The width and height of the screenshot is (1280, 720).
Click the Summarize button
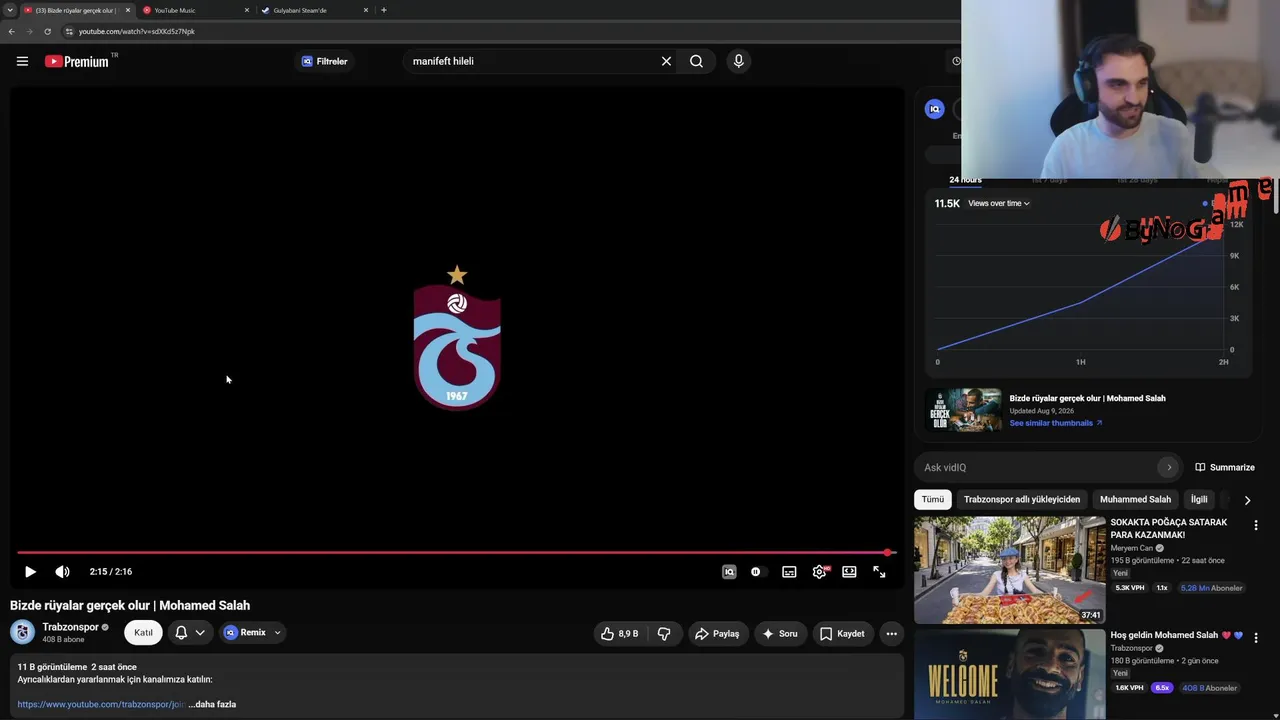pyautogui.click(x=1225, y=467)
